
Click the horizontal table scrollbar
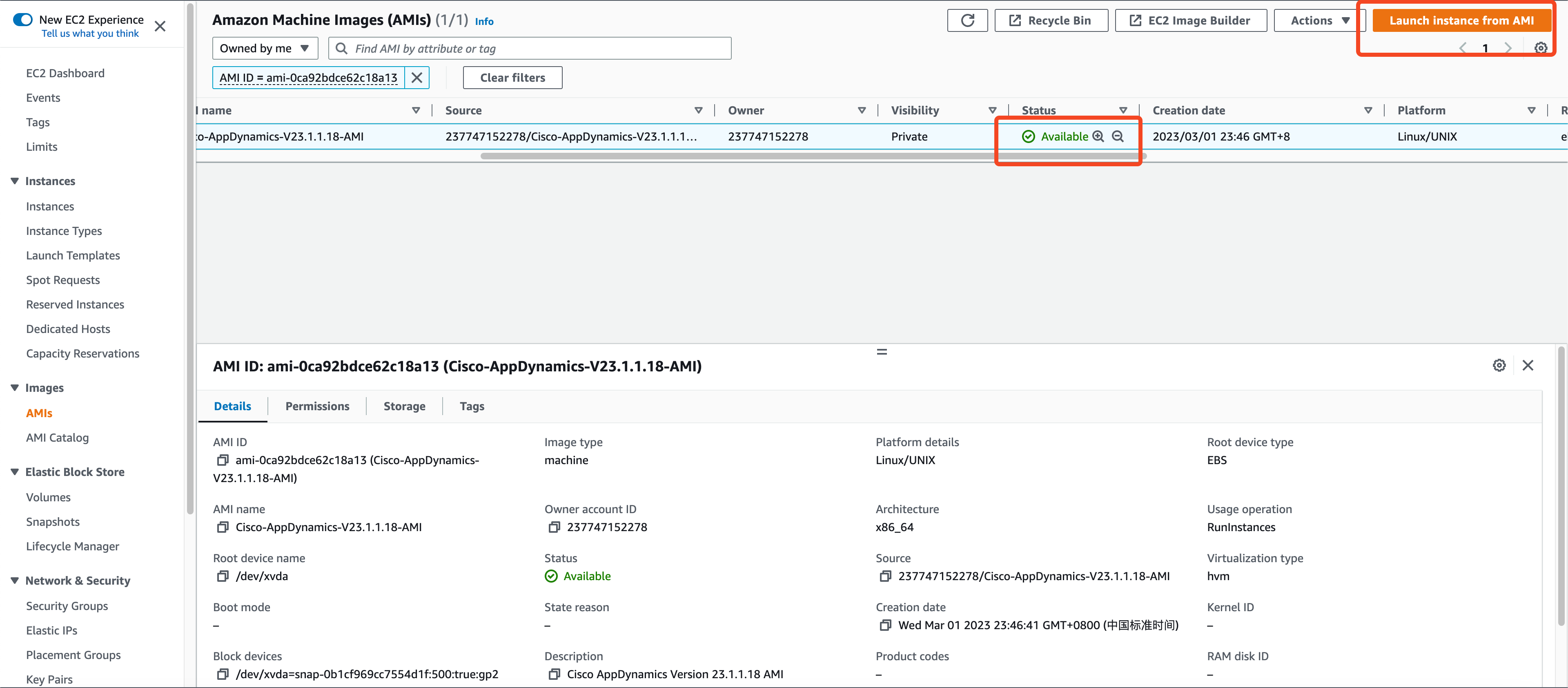click(x=813, y=156)
